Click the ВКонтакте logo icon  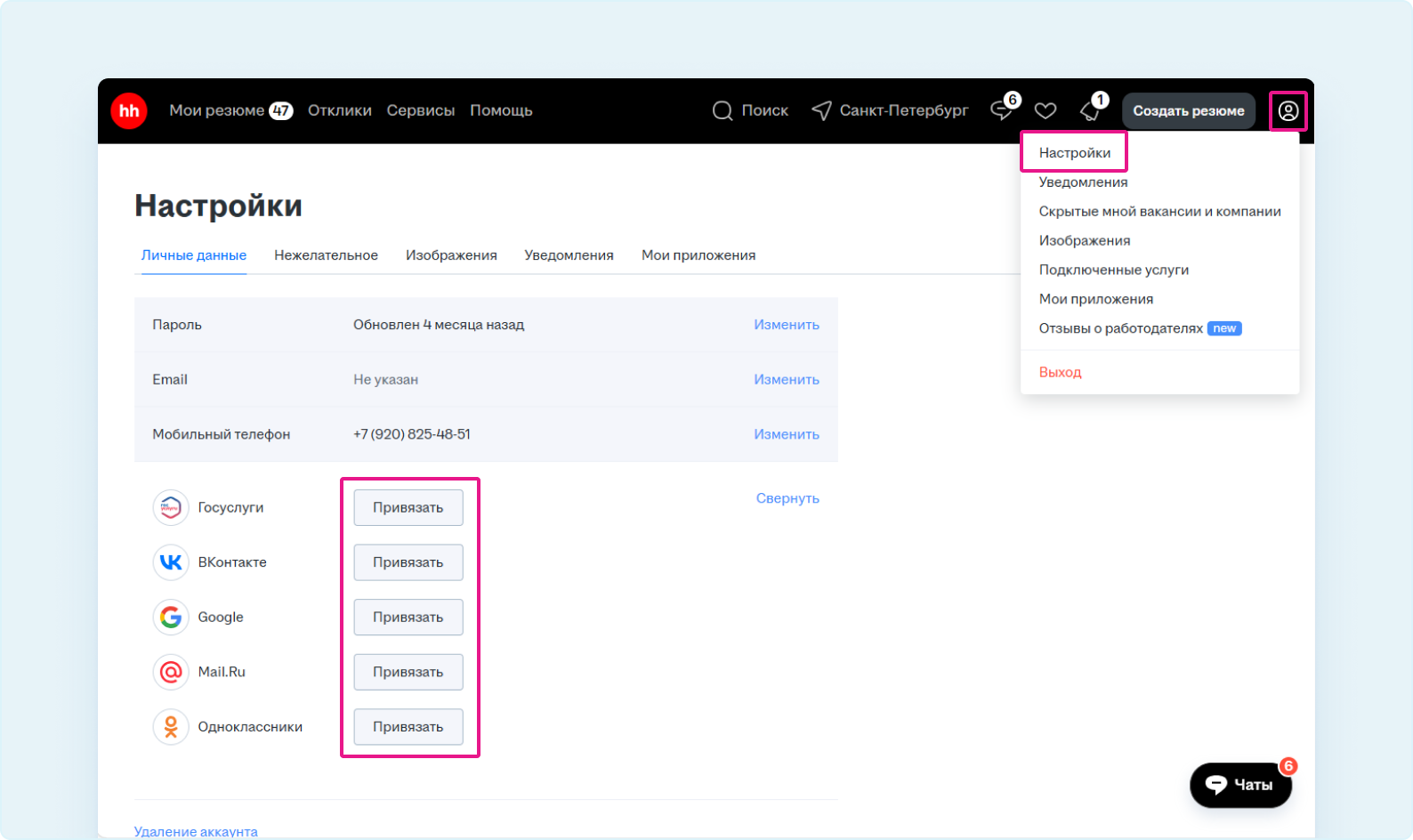pos(171,562)
